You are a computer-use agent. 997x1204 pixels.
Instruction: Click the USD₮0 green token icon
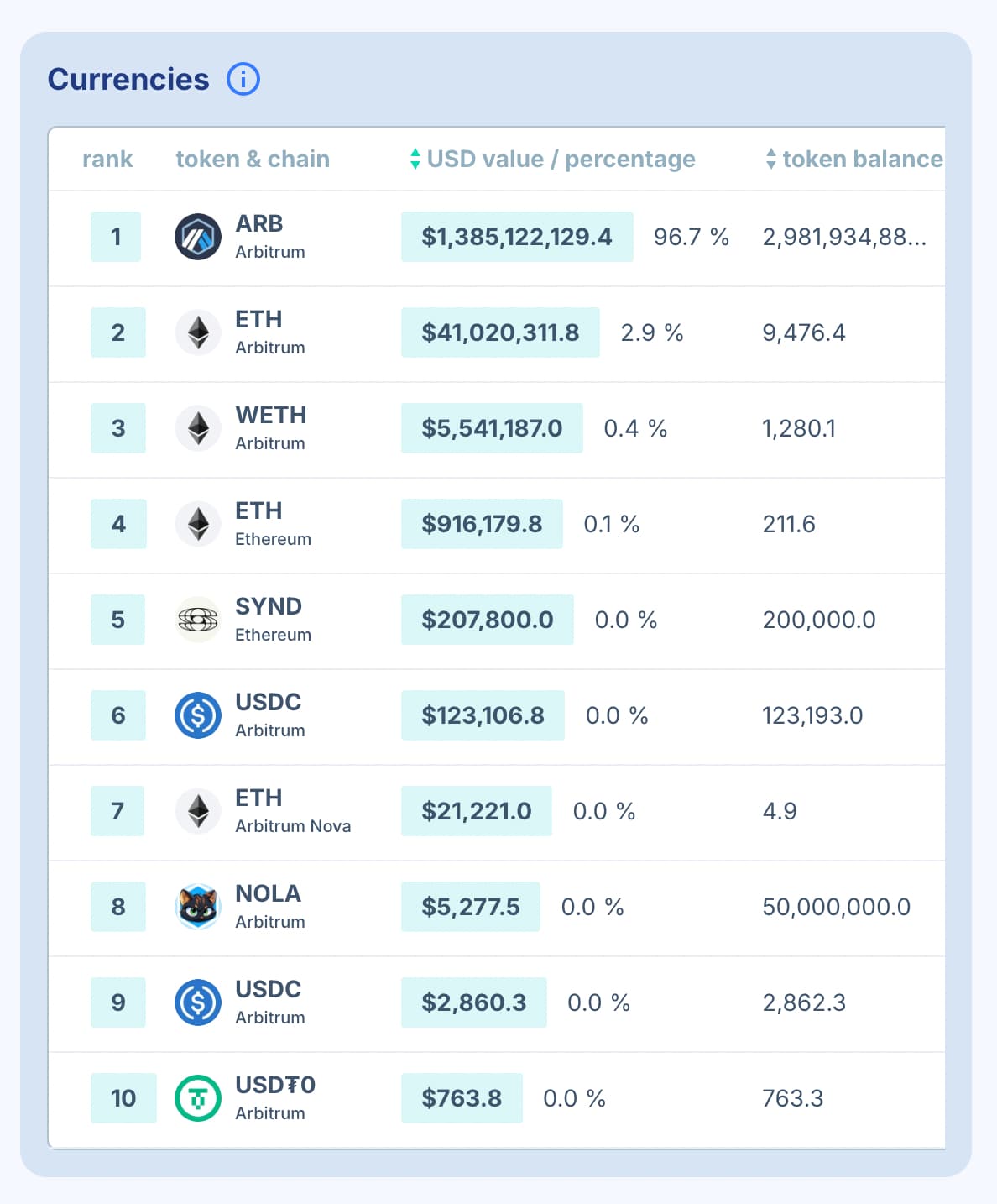[x=198, y=1098]
